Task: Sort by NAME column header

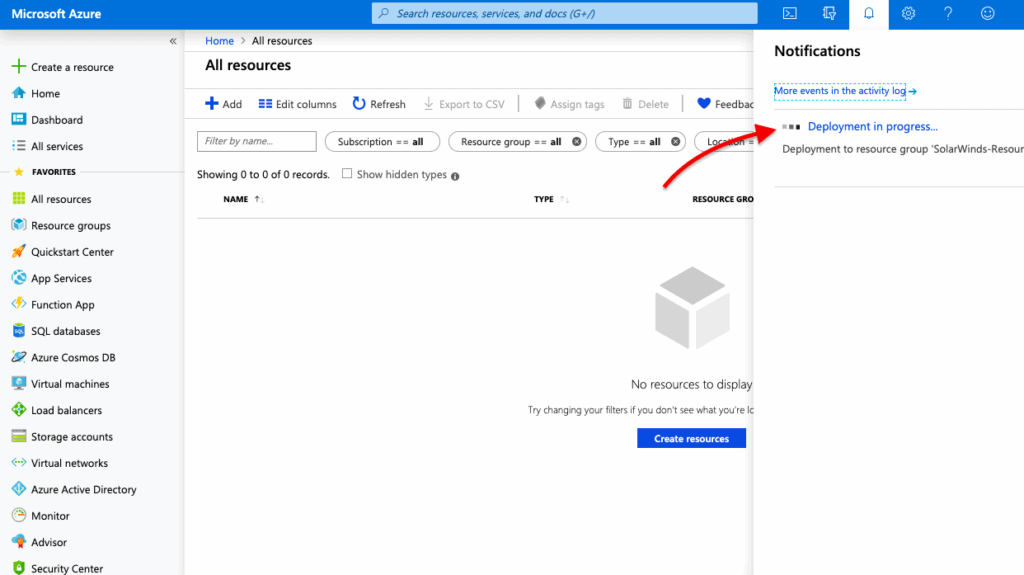Action: pos(236,199)
